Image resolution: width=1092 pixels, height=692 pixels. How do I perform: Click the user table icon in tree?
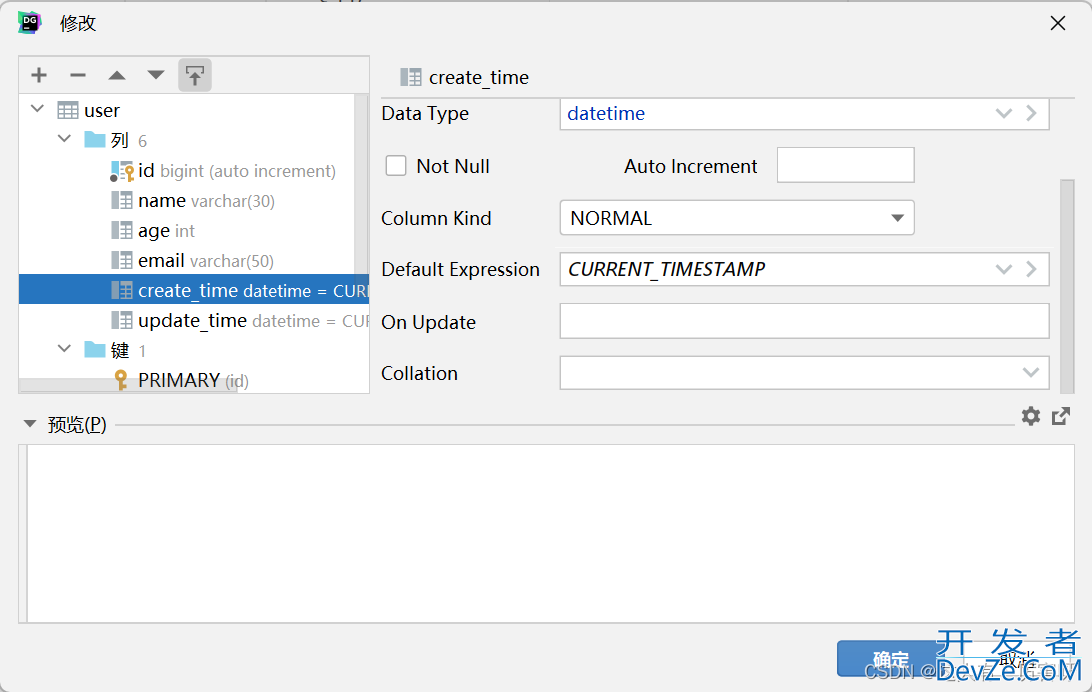coord(68,111)
